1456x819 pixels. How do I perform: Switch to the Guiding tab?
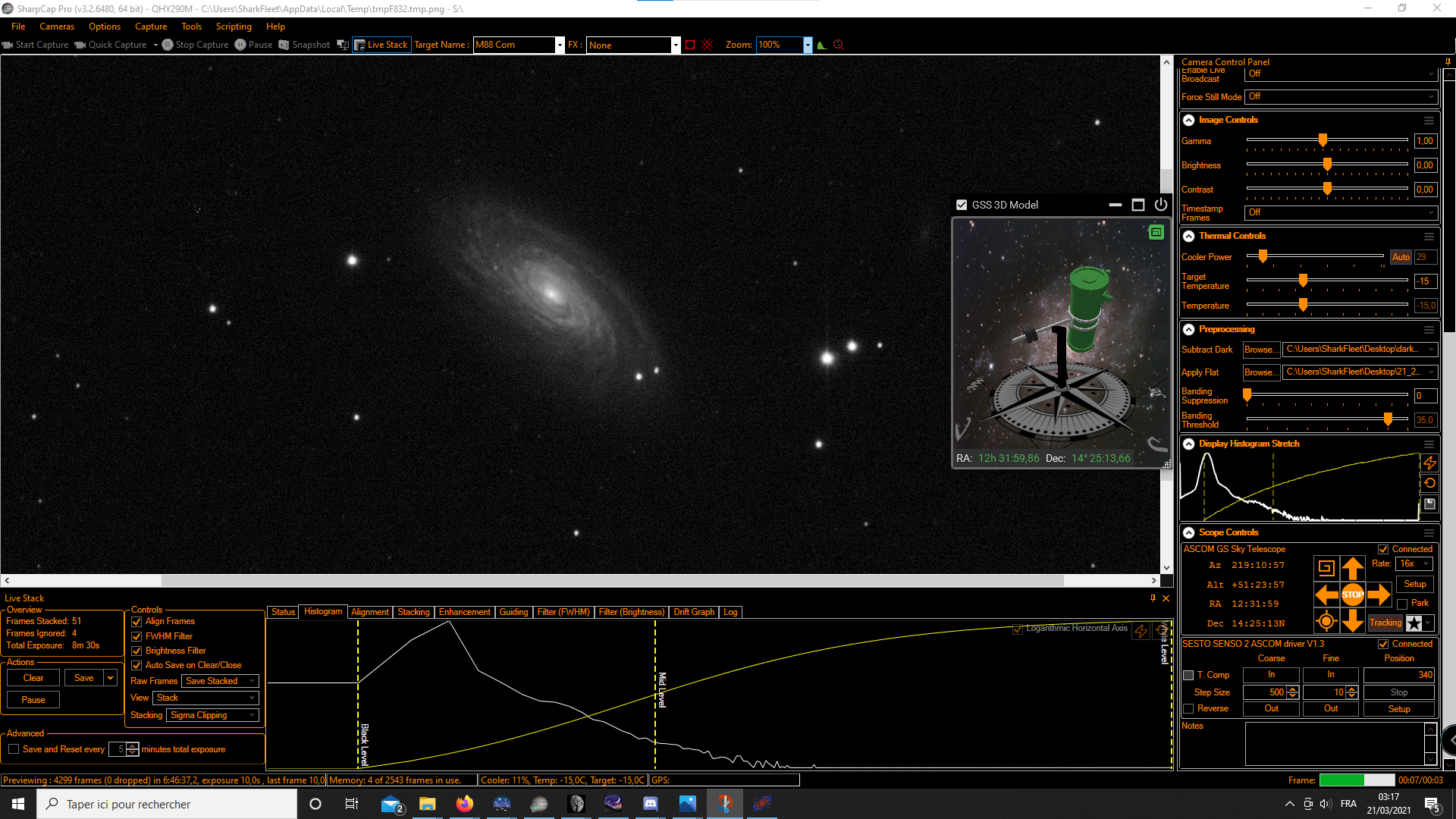(x=513, y=612)
